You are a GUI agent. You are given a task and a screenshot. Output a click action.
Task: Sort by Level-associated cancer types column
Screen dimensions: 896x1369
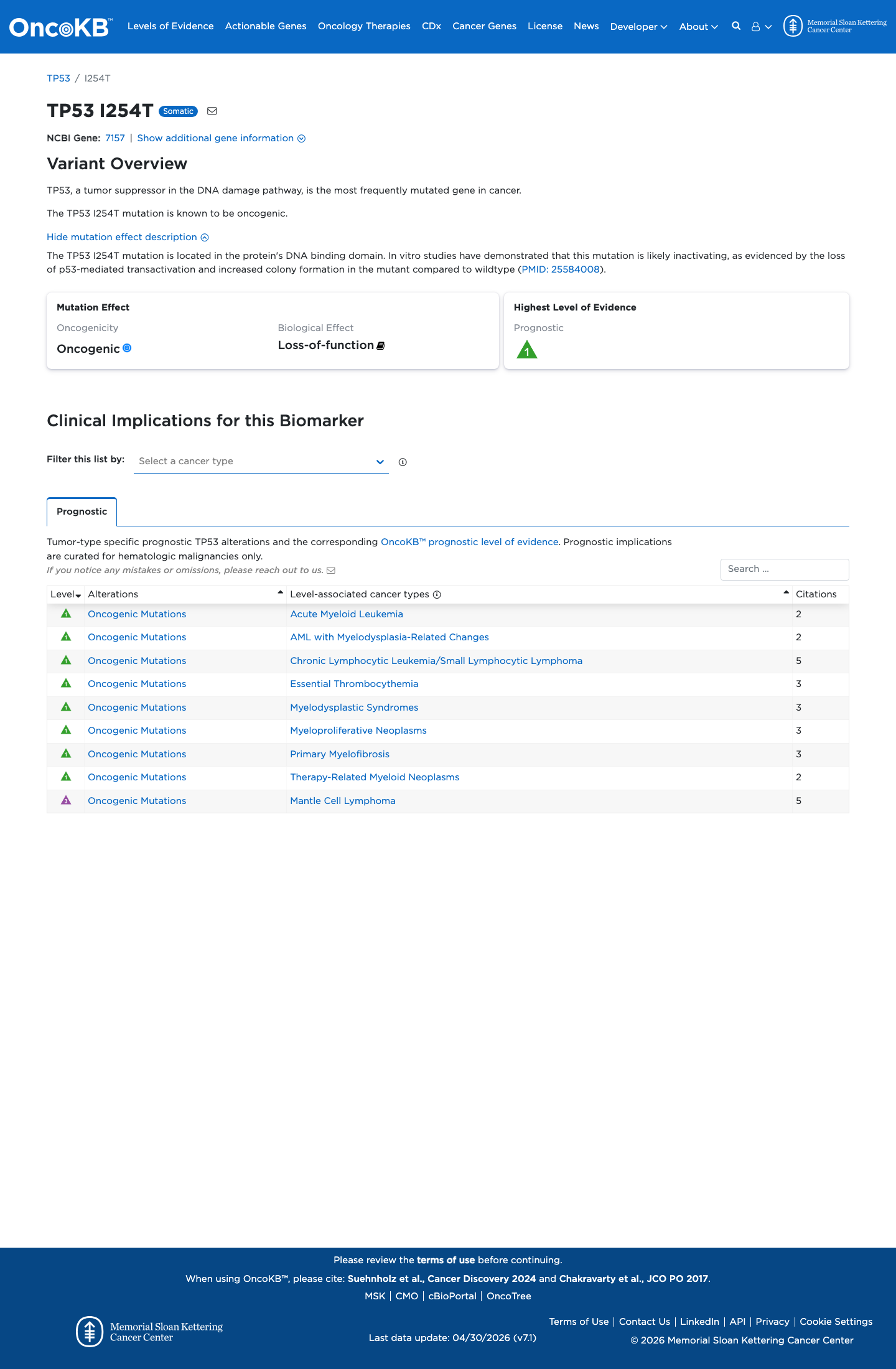(539, 594)
